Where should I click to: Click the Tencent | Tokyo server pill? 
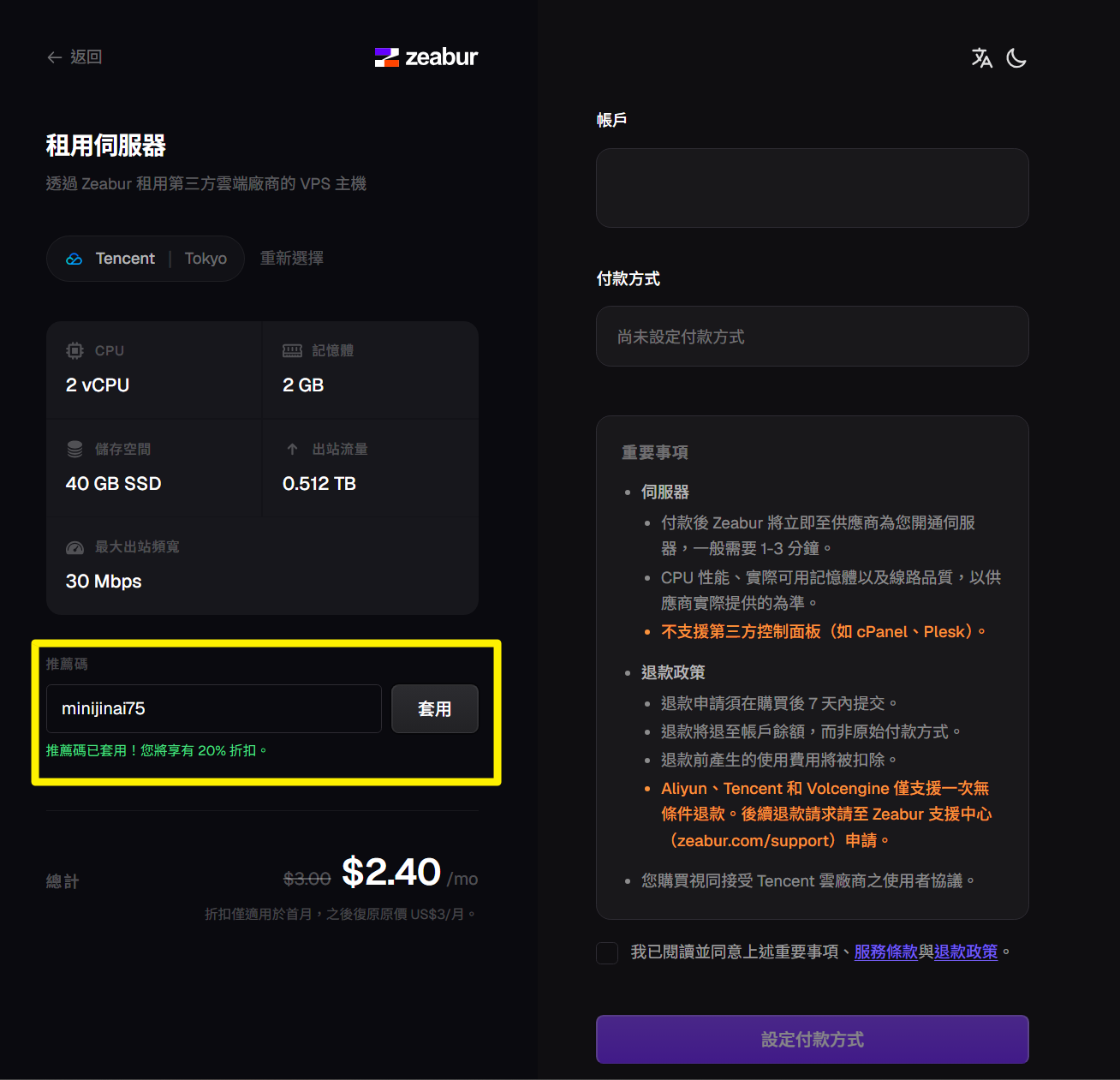(146, 259)
